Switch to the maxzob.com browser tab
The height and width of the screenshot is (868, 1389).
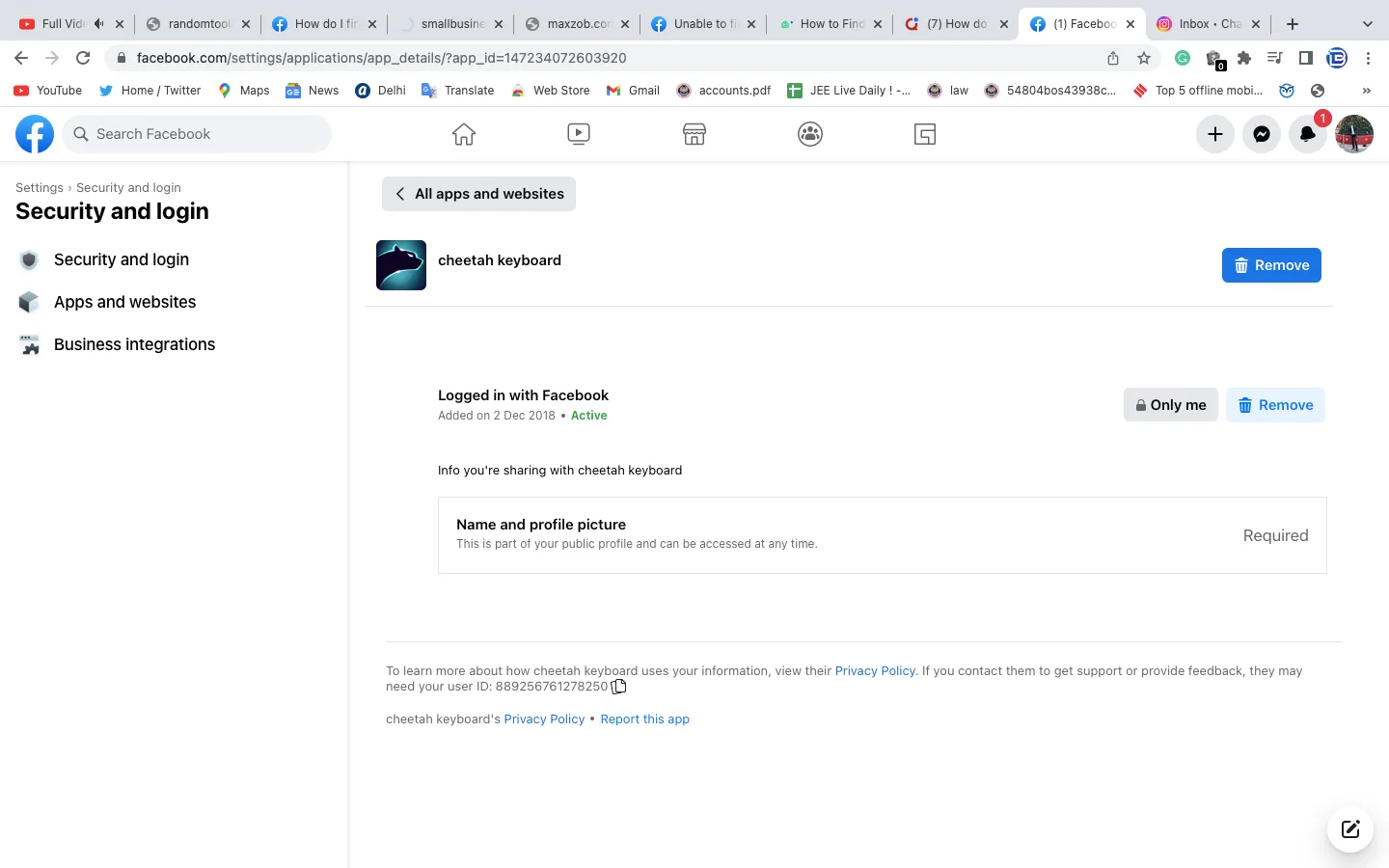(x=577, y=24)
